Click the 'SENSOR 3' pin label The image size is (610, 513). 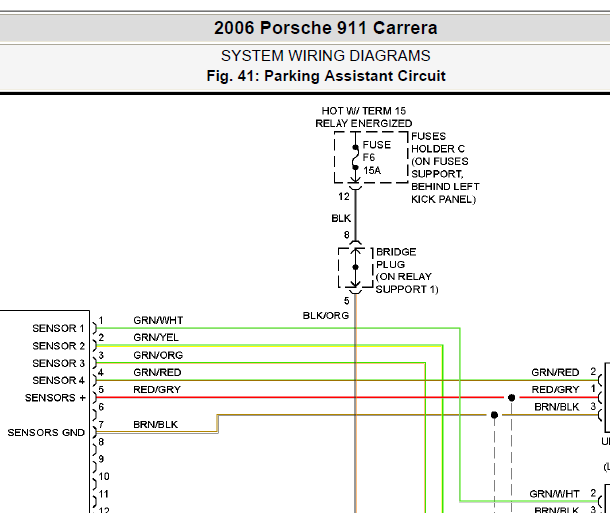pyautogui.click(x=58, y=363)
